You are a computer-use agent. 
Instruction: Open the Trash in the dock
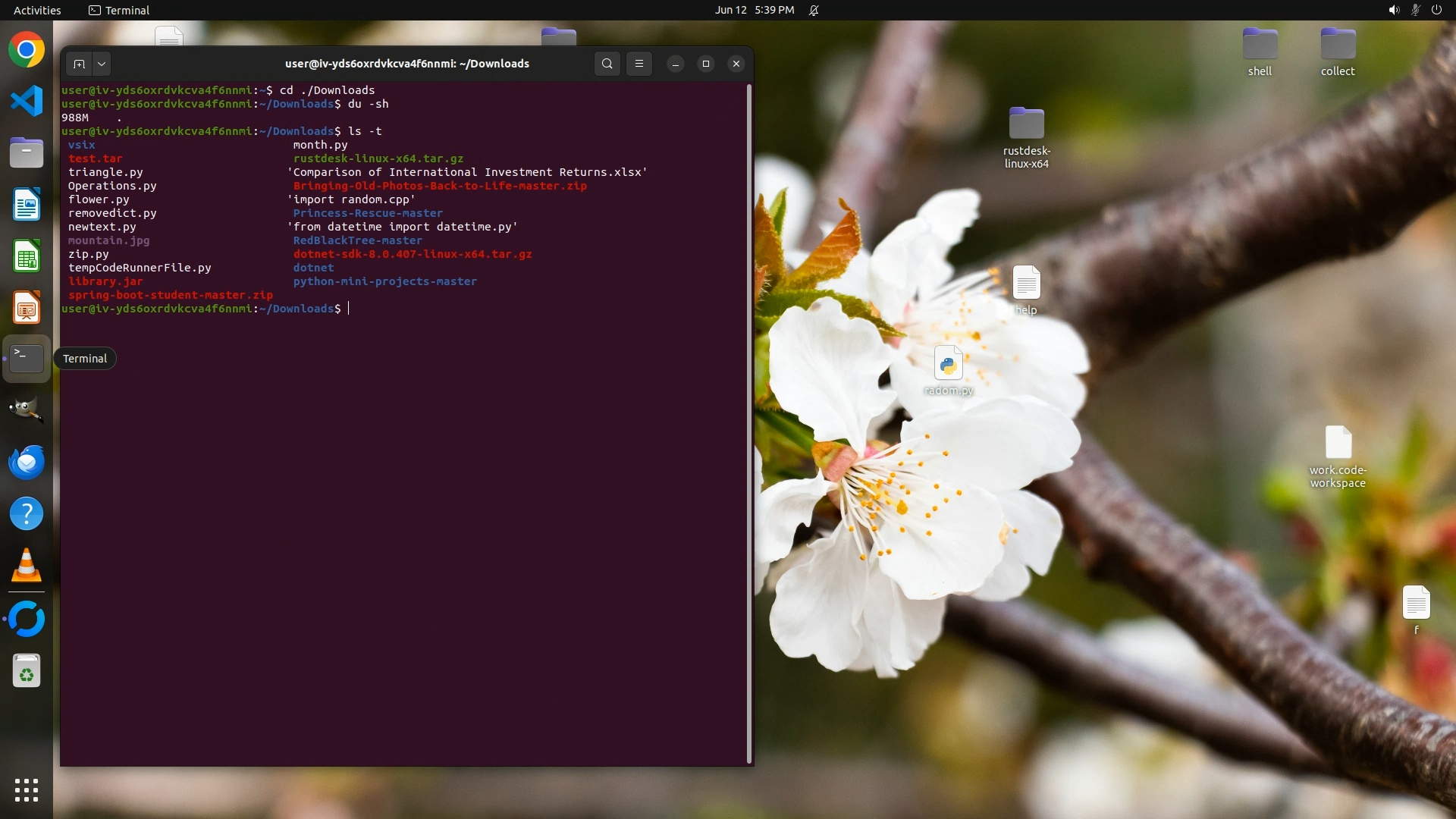[27, 671]
